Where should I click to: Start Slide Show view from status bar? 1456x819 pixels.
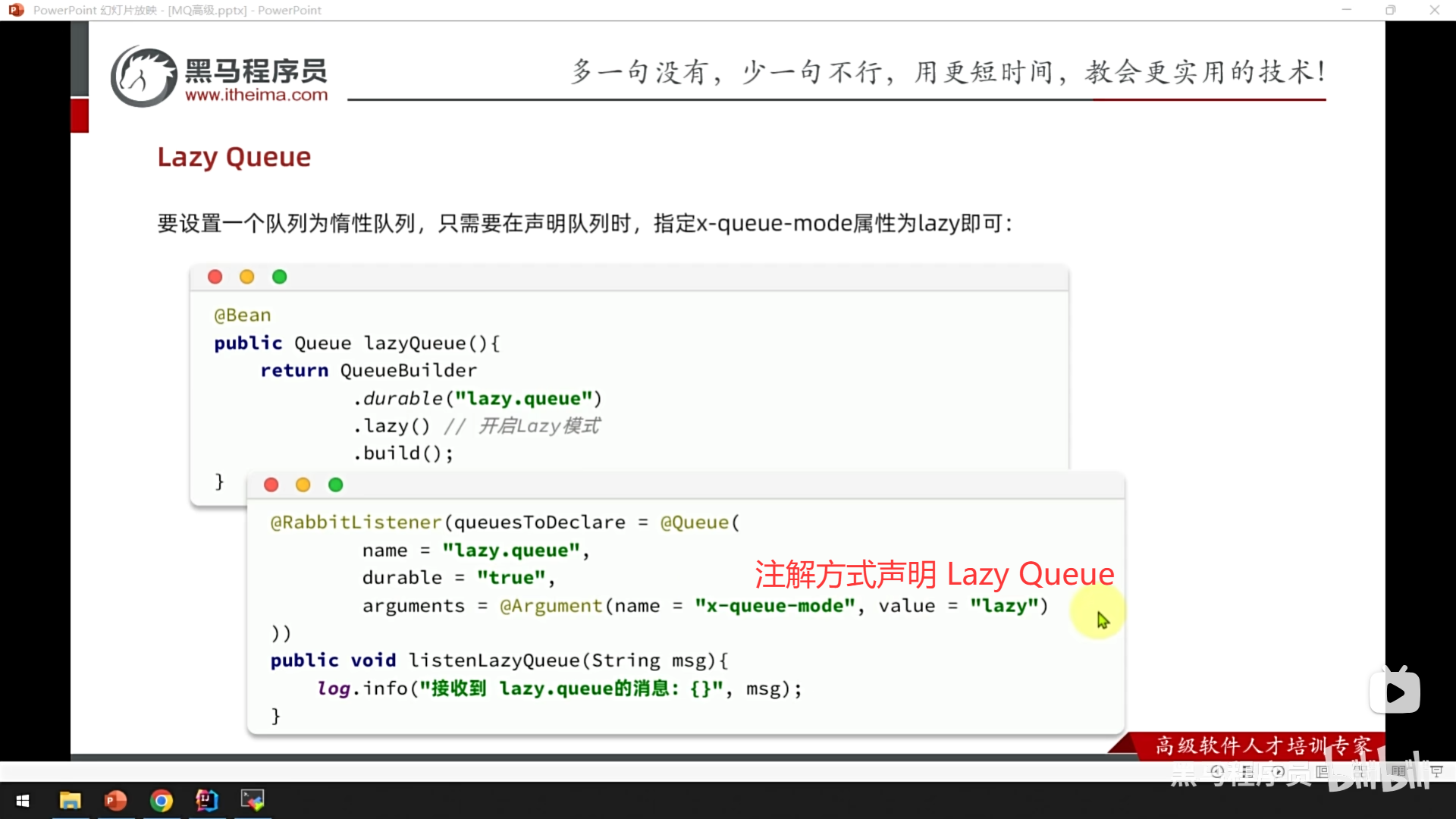coord(1436,771)
